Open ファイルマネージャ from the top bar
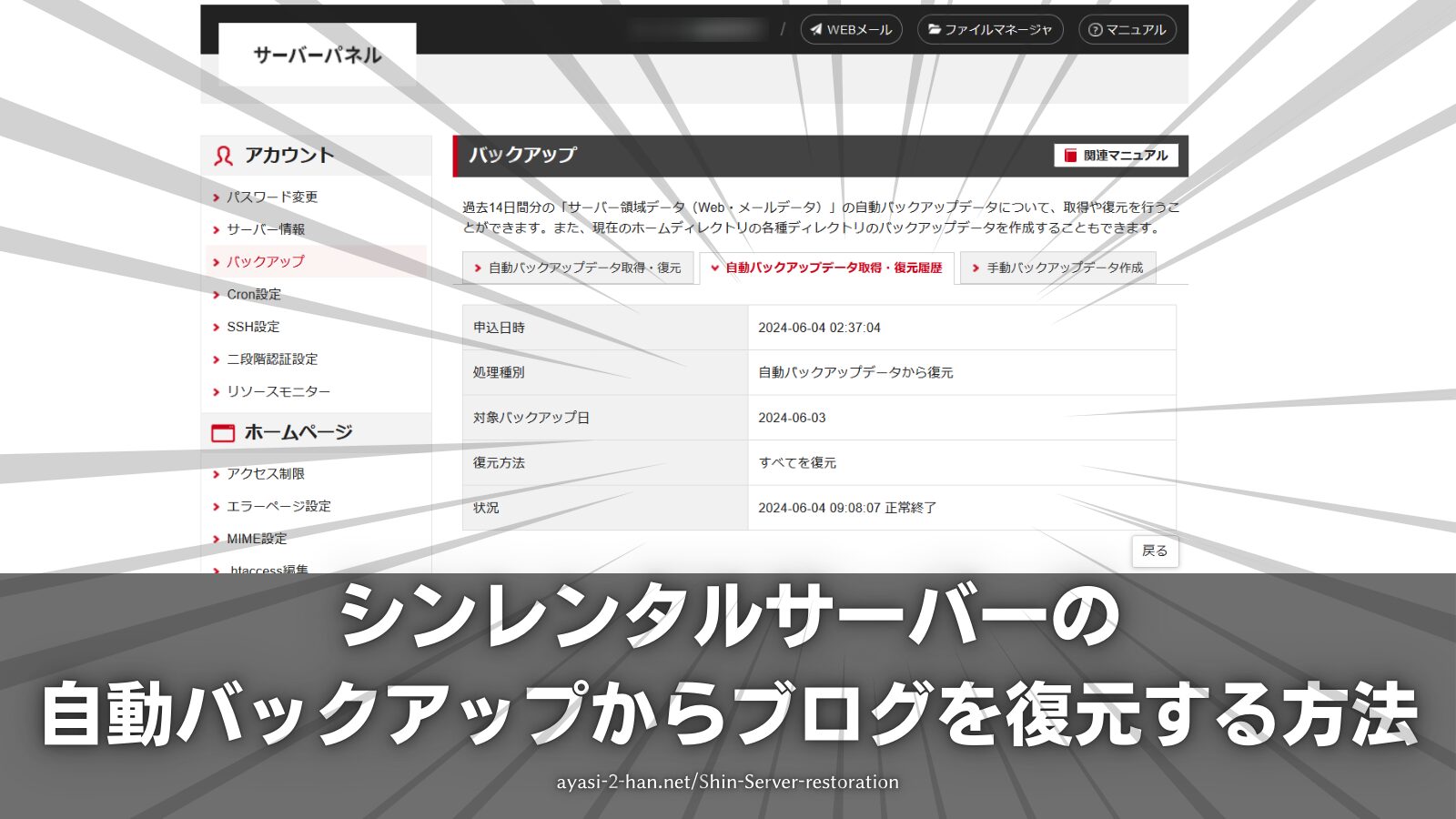The height and width of the screenshot is (819, 1456). click(989, 29)
